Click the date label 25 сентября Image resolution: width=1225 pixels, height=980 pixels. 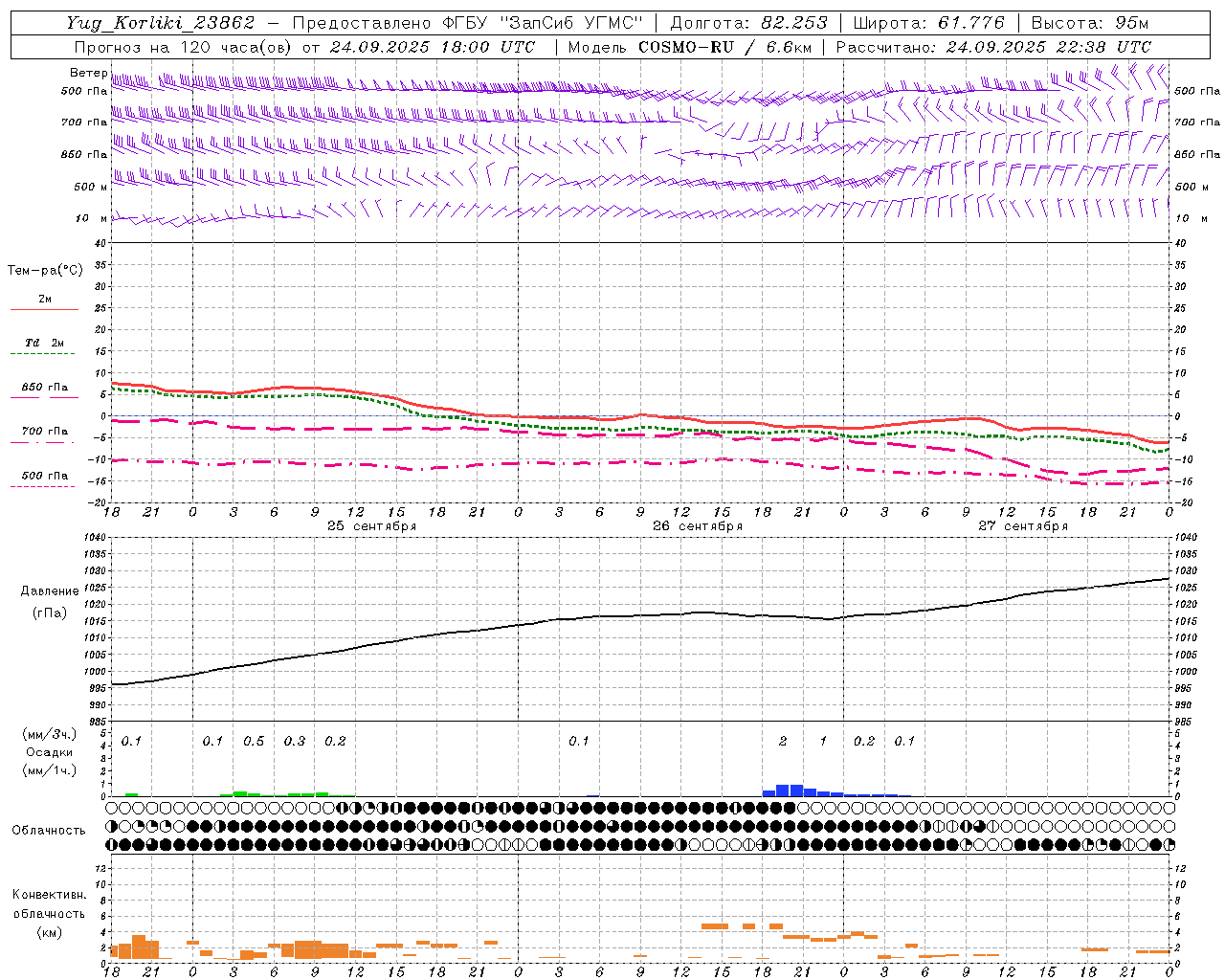point(371,525)
